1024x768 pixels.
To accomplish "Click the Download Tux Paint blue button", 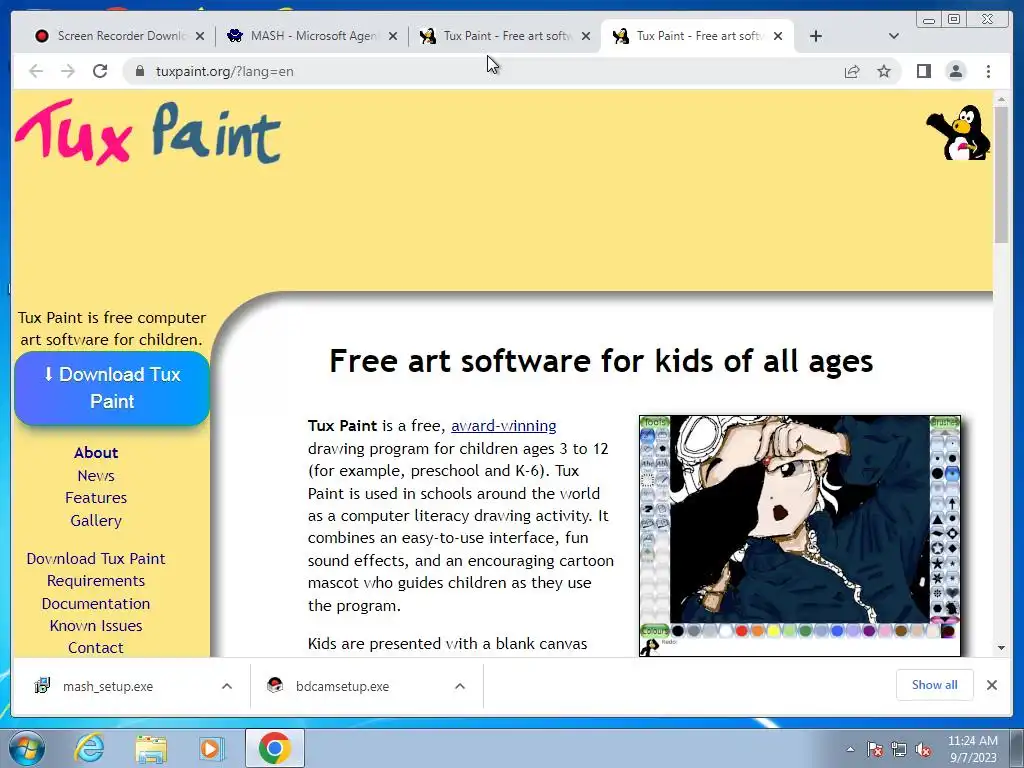I will point(112,388).
